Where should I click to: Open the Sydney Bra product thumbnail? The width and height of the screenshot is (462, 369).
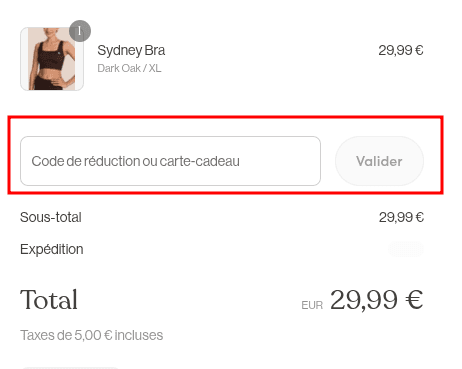[52, 59]
